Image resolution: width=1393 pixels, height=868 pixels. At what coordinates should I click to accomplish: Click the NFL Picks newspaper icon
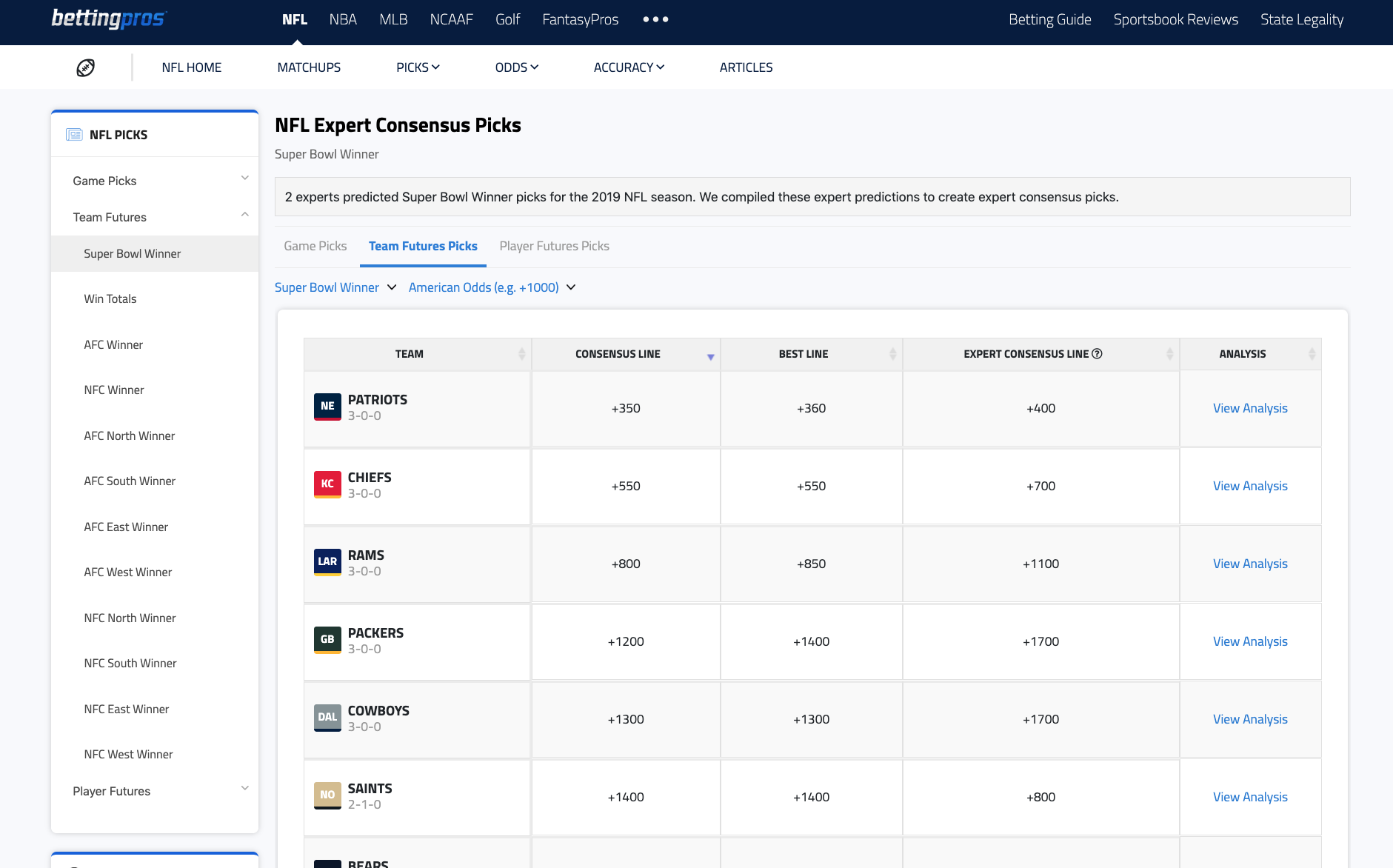tap(74, 135)
